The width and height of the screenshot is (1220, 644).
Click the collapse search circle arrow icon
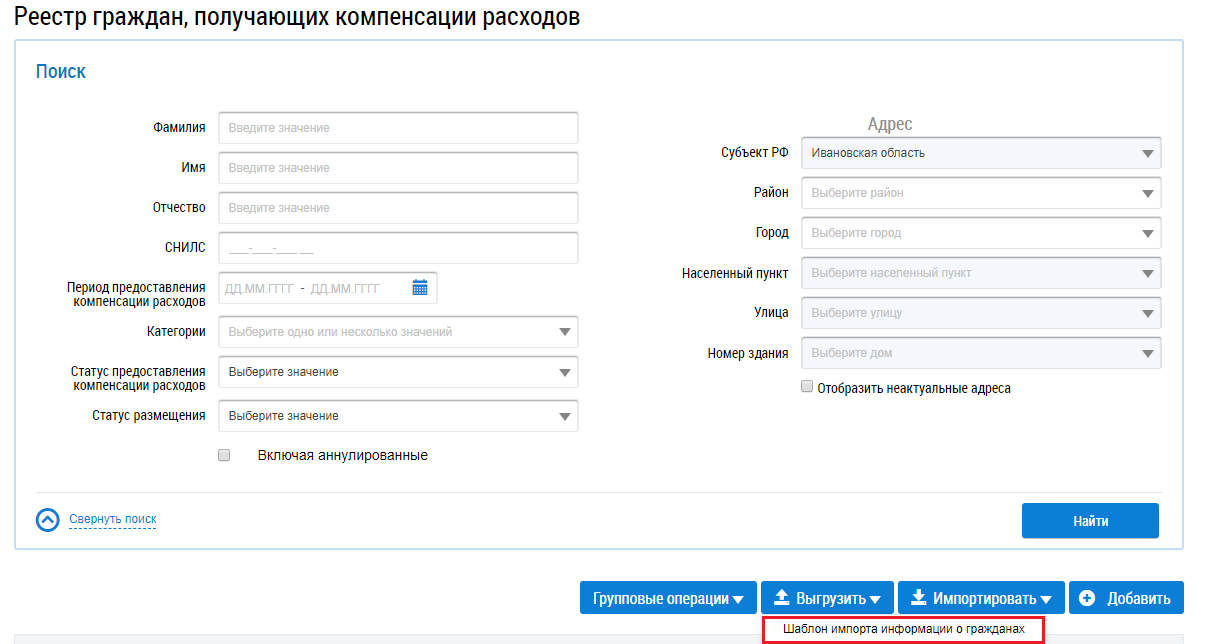click(48, 520)
